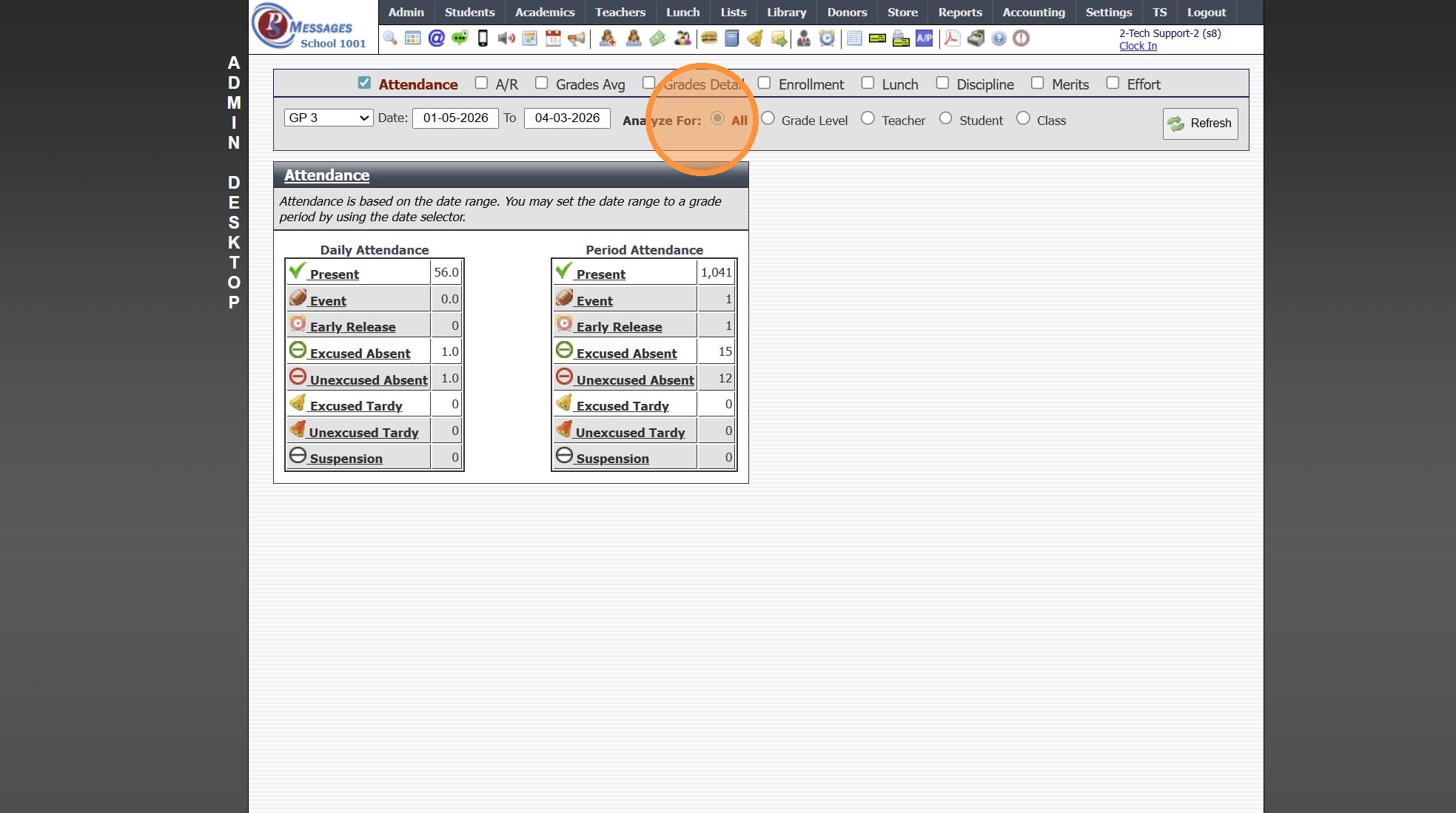The height and width of the screenshot is (813, 1456).
Task: Open the Reports menu
Action: pyautogui.click(x=960, y=13)
